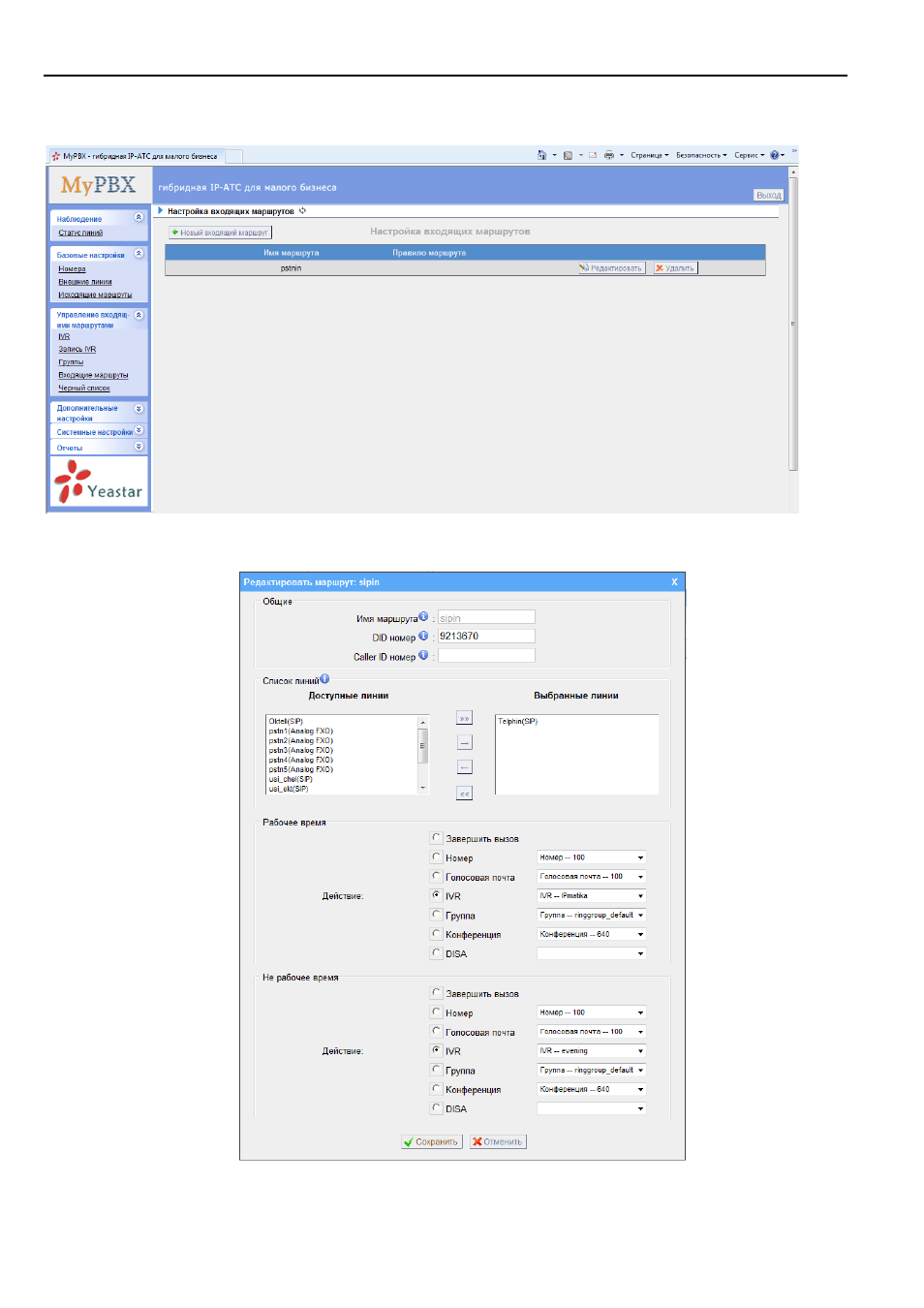Select 'Telphin(SIP)' in selected lines list
The width and height of the screenshot is (924, 1308).
[518, 721]
